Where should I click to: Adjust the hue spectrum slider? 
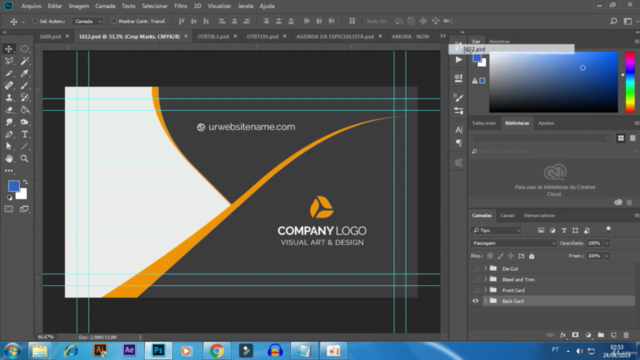pos(630,82)
